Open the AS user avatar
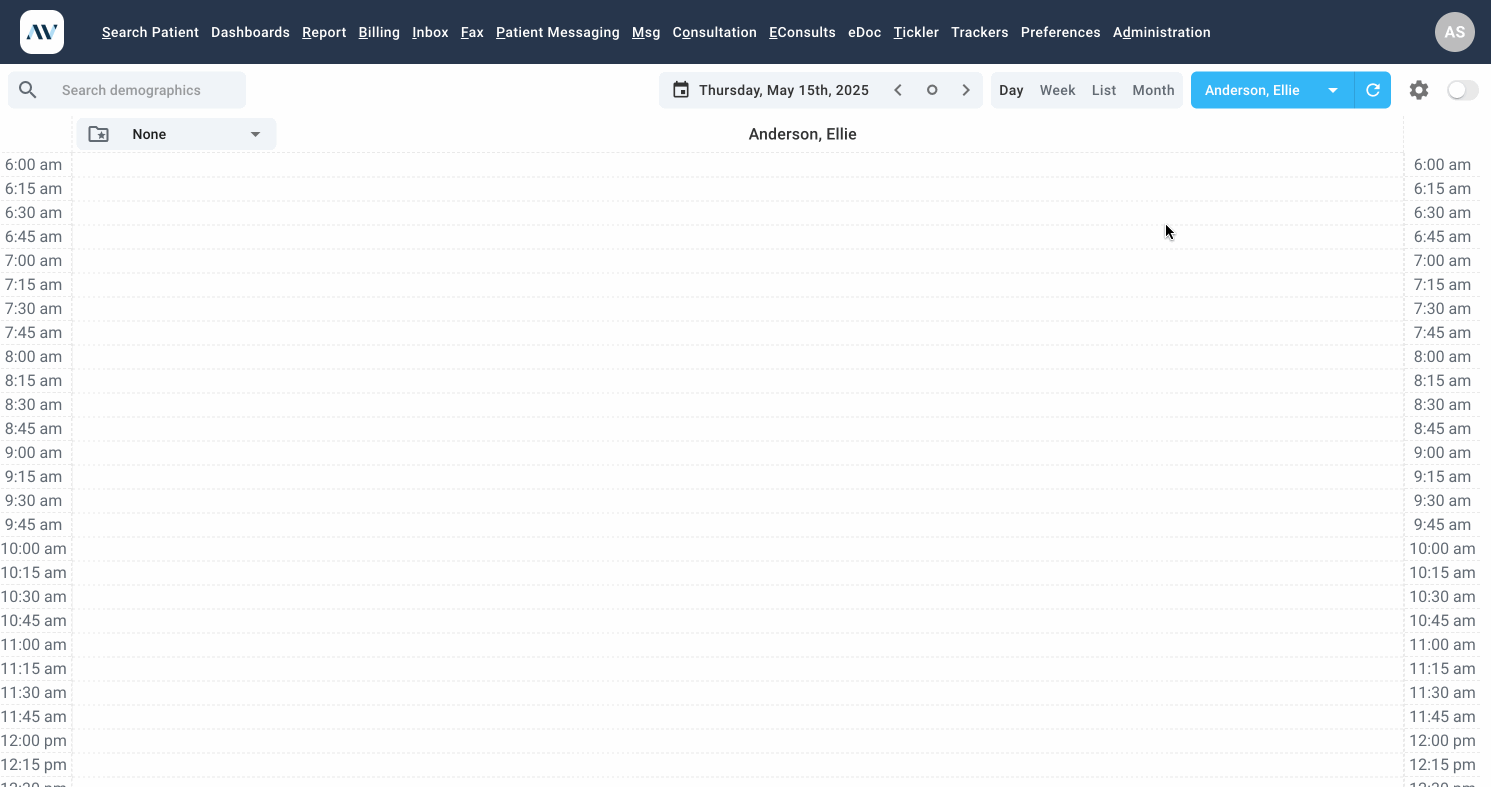The width and height of the screenshot is (1491, 787). click(1455, 32)
